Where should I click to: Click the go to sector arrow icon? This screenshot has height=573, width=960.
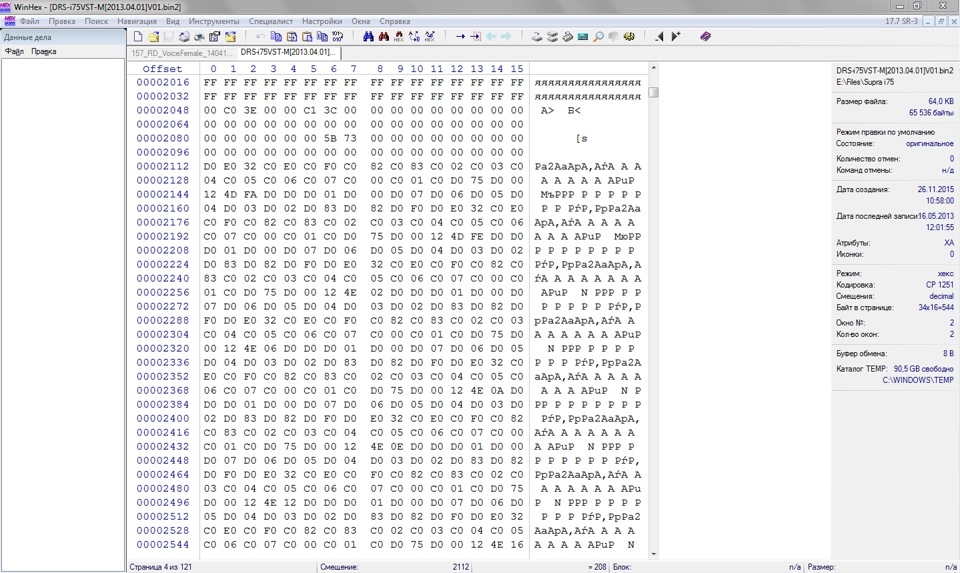(476, 37)
